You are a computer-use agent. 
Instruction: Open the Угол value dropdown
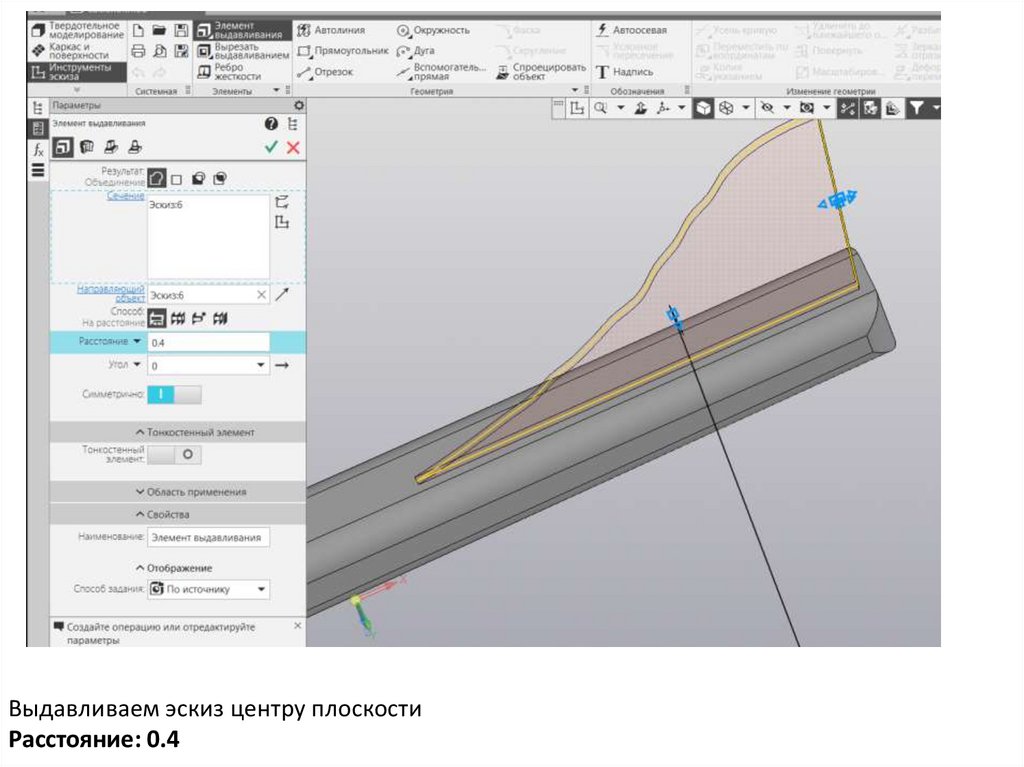click(262, 366)
